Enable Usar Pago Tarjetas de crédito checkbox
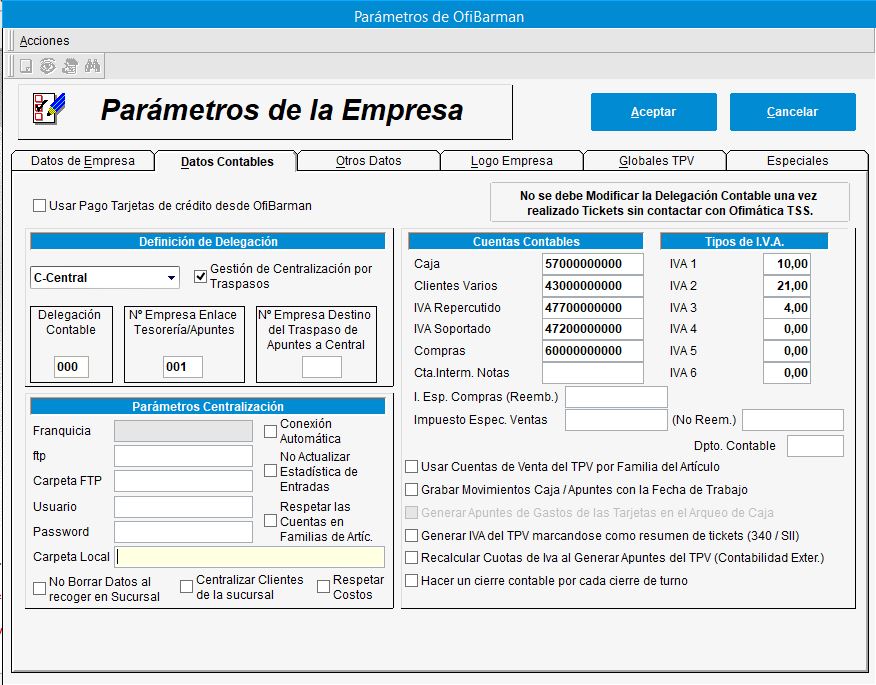 (x=39, y=206)
